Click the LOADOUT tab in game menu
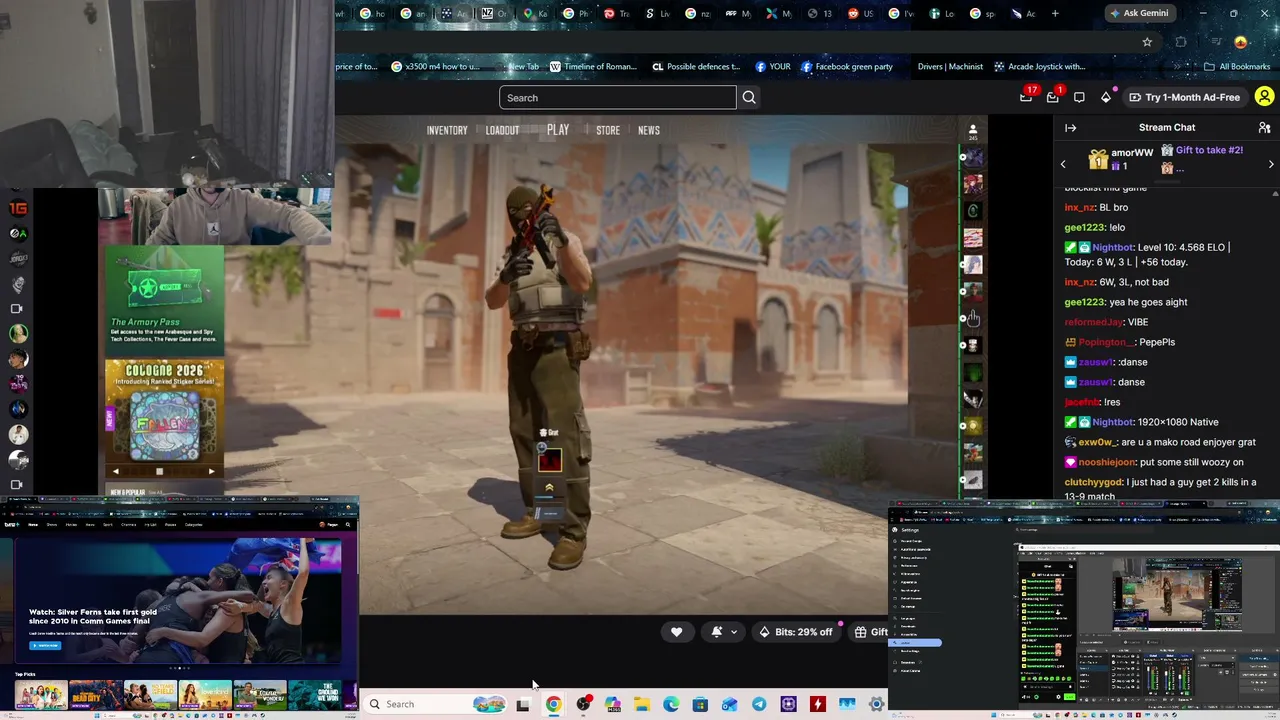 [502, 131]
